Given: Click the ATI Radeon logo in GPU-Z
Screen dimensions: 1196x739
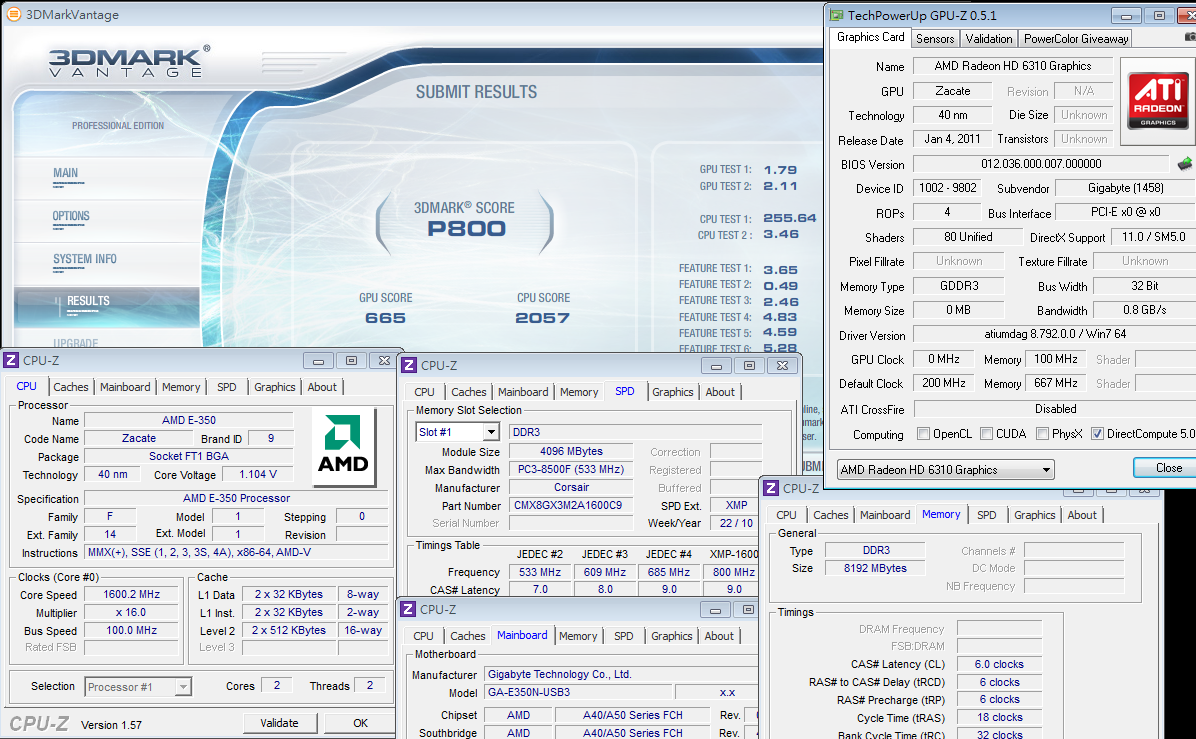Looking at the screenshot, I should coord(1158,101).
